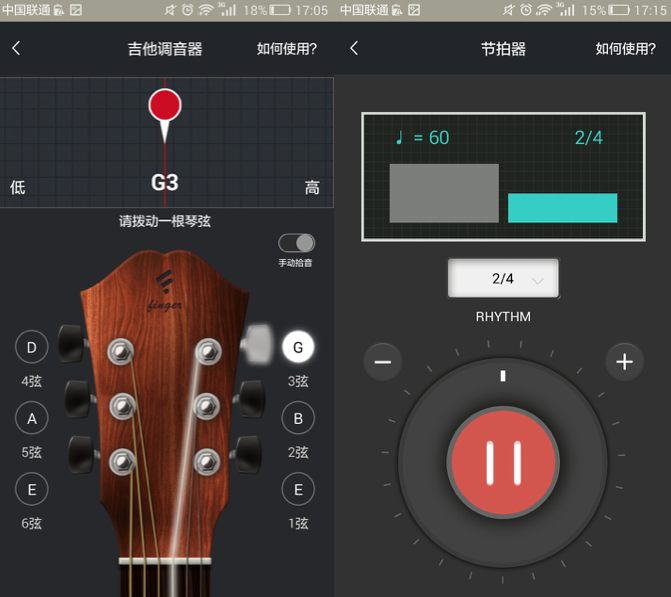Select the A string button (5弦)
Screen dimensions: 671x597
pos(32,418)
